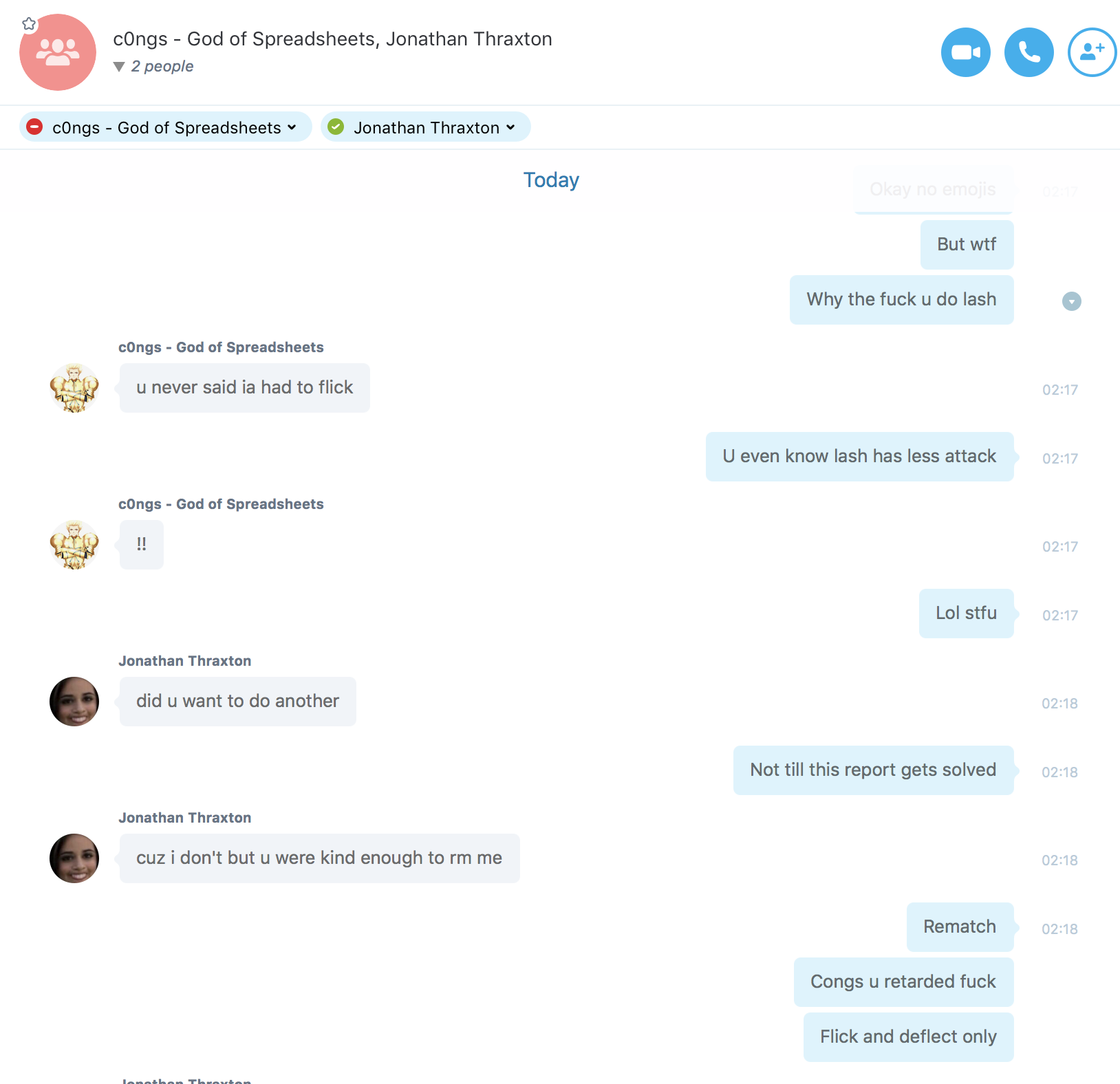1120x1084 pixels.
Task: Open c0ngs avatar beside flick message
Action: tap(74, 388)
